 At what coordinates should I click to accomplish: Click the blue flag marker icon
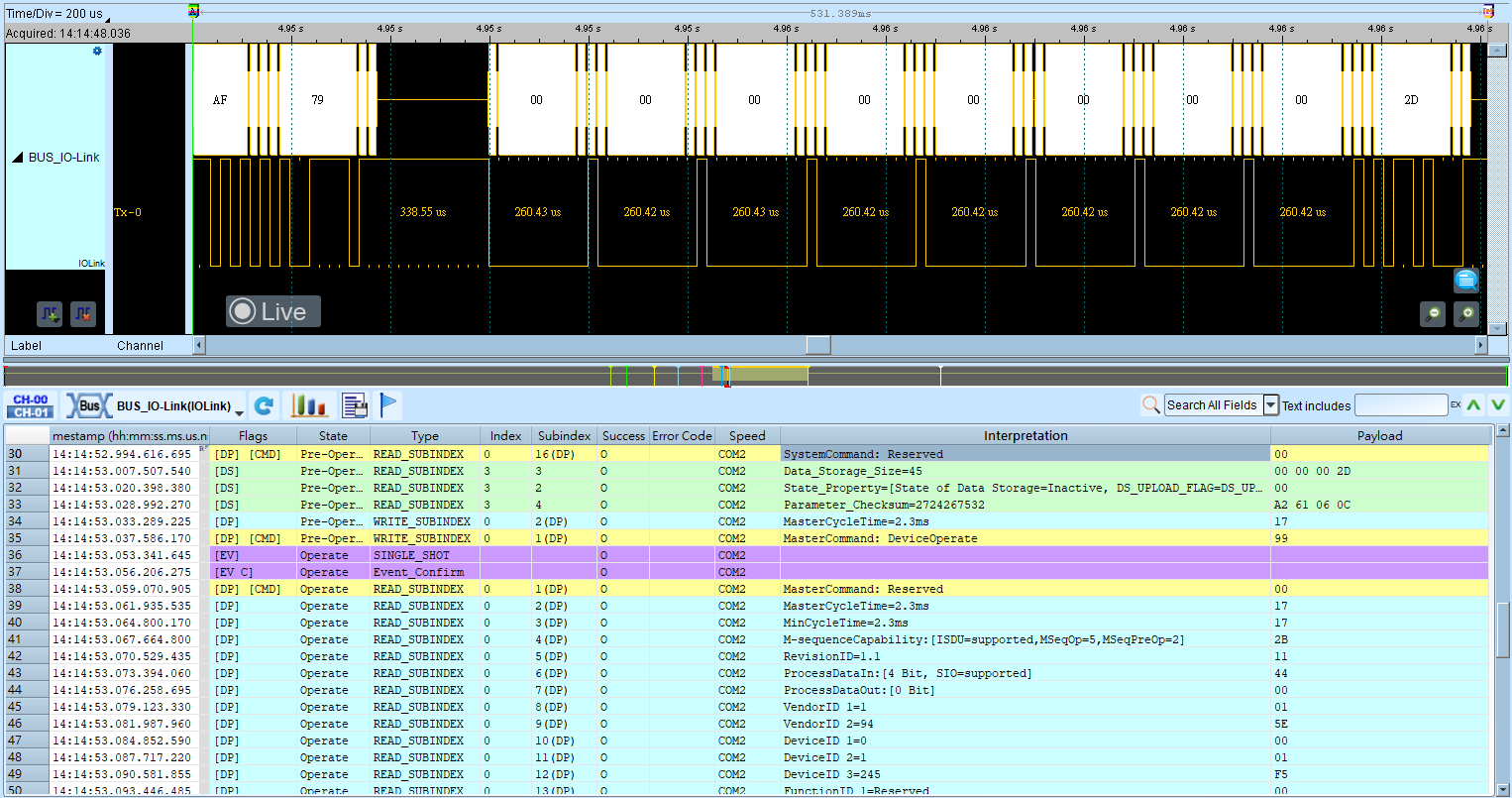[x=389, y=404]
